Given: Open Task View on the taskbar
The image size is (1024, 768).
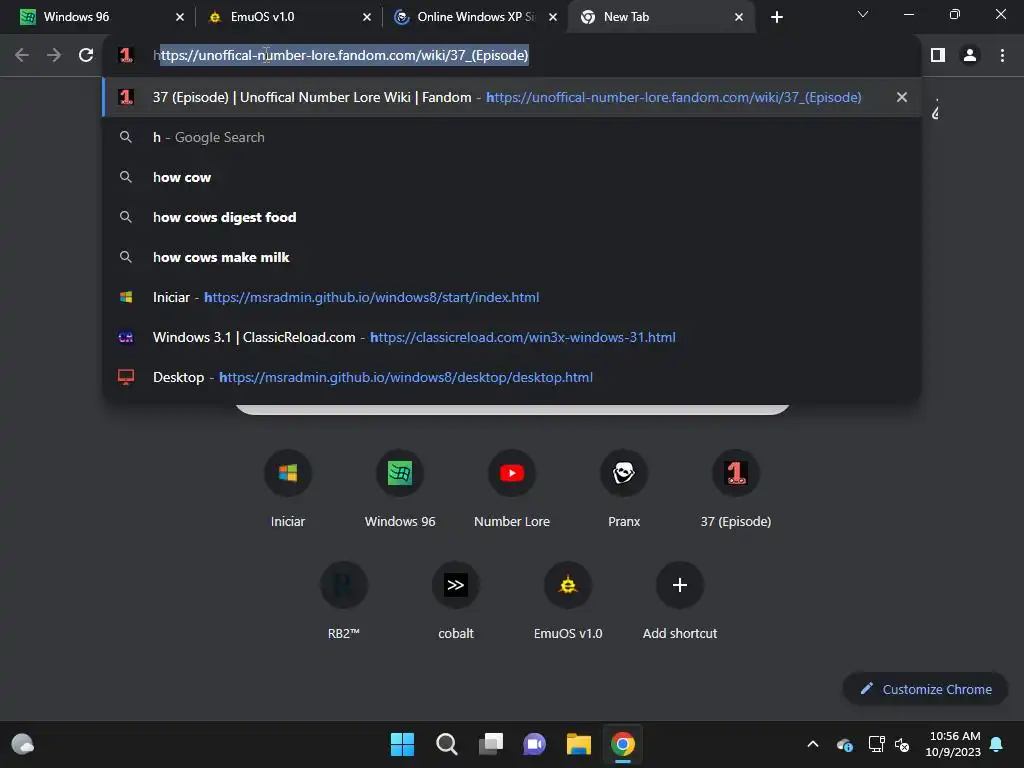Looking at the screenshot, I should coord(490,744).
